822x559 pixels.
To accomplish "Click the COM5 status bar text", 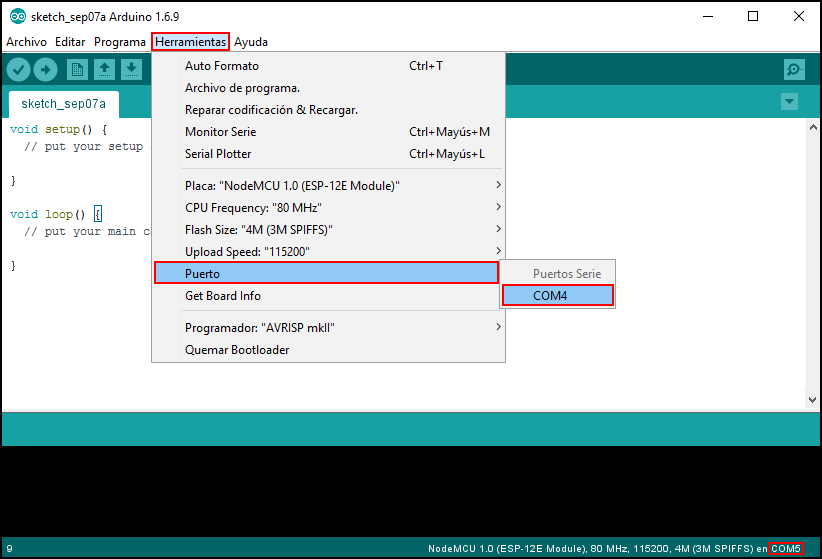I will [785, 549].
